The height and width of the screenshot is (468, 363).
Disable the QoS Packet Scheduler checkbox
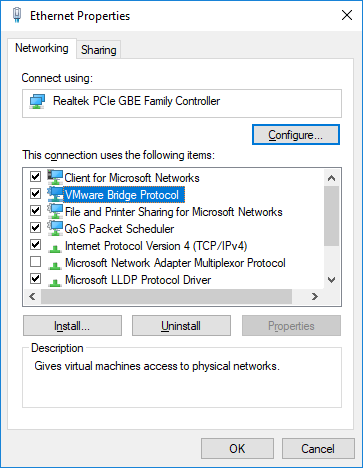tap(35, 227)
